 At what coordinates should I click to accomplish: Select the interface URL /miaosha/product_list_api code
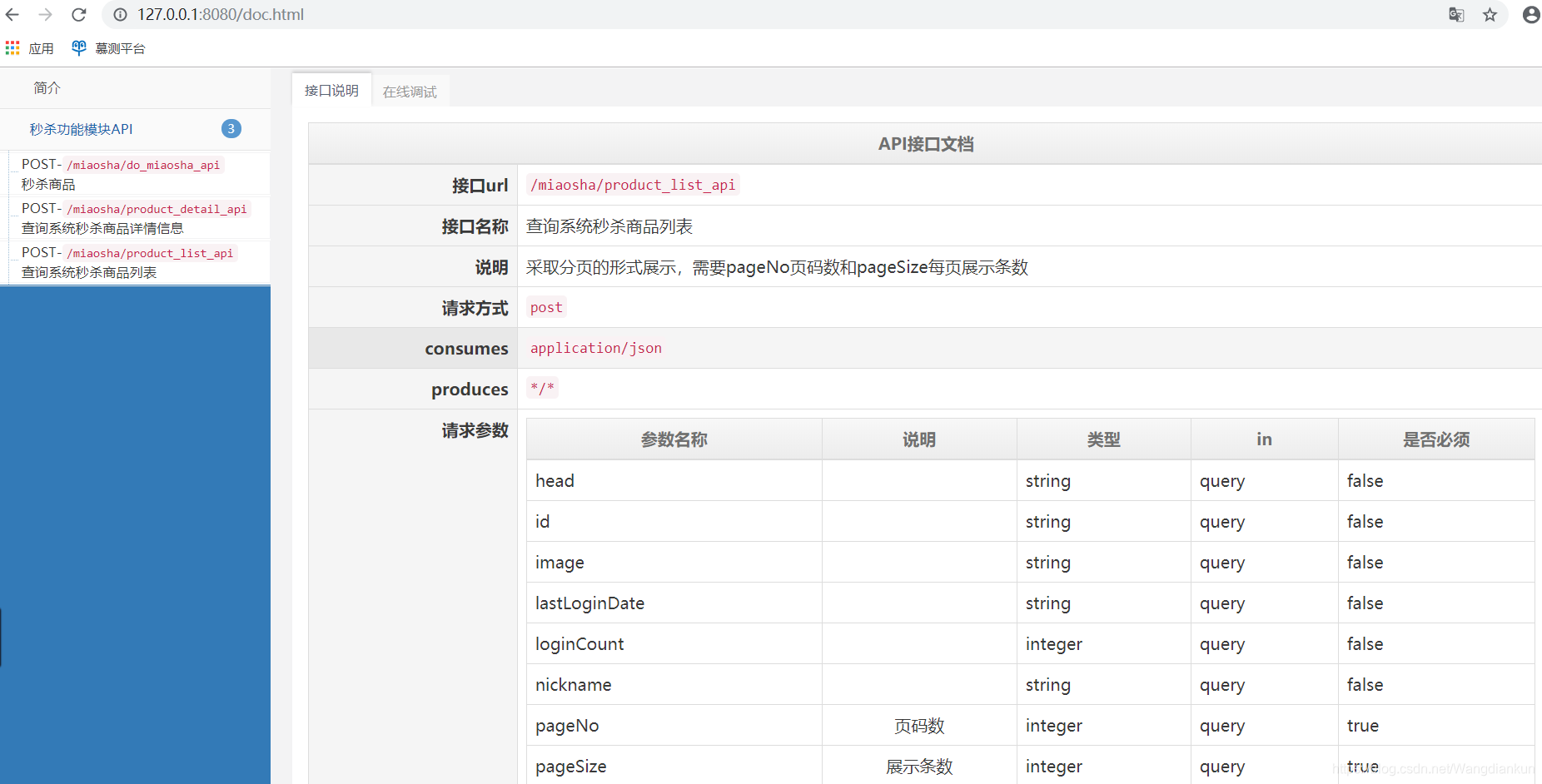tap(633, 185)
